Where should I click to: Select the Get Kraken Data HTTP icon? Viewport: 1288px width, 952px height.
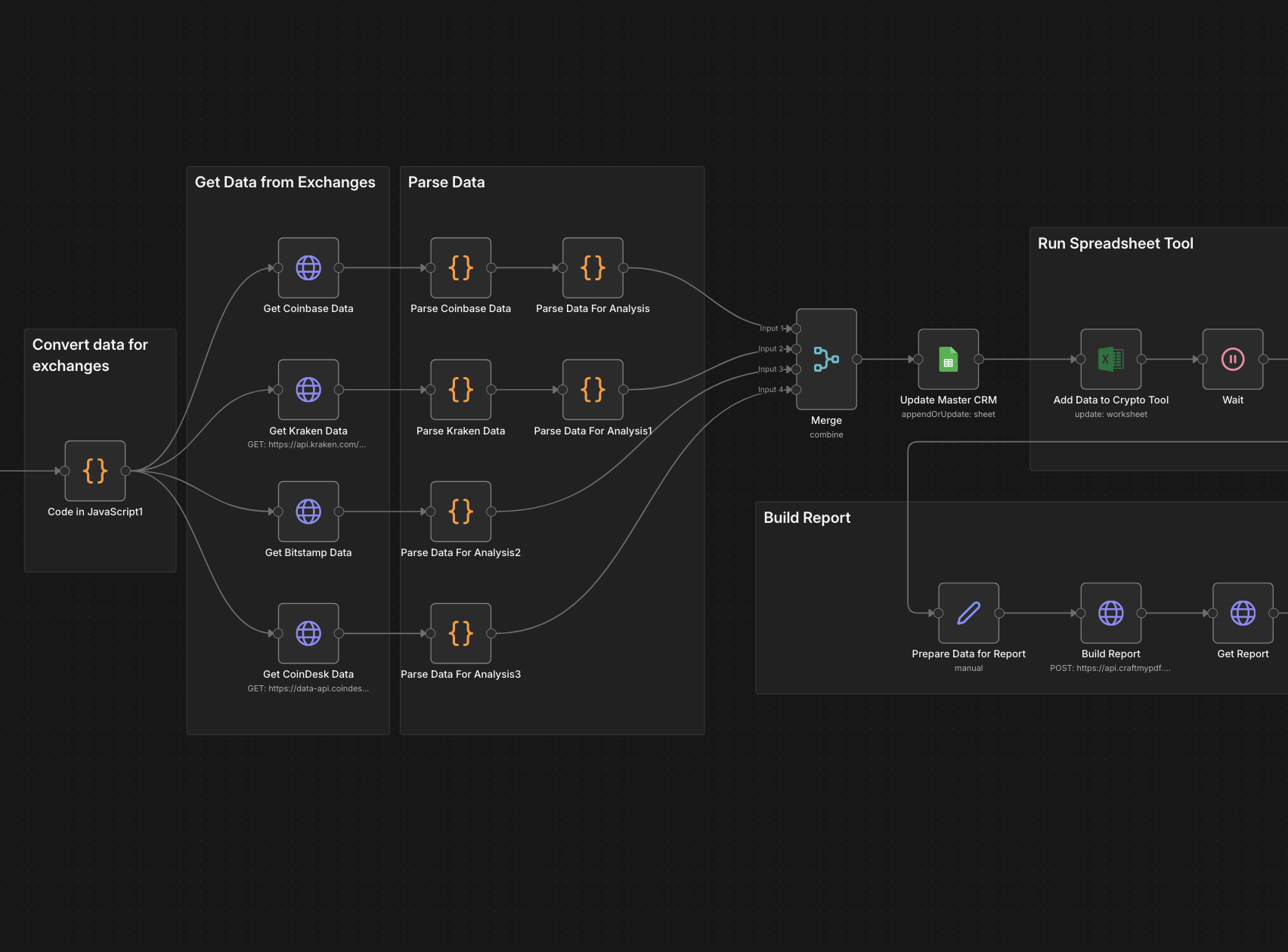pos(308,391)
